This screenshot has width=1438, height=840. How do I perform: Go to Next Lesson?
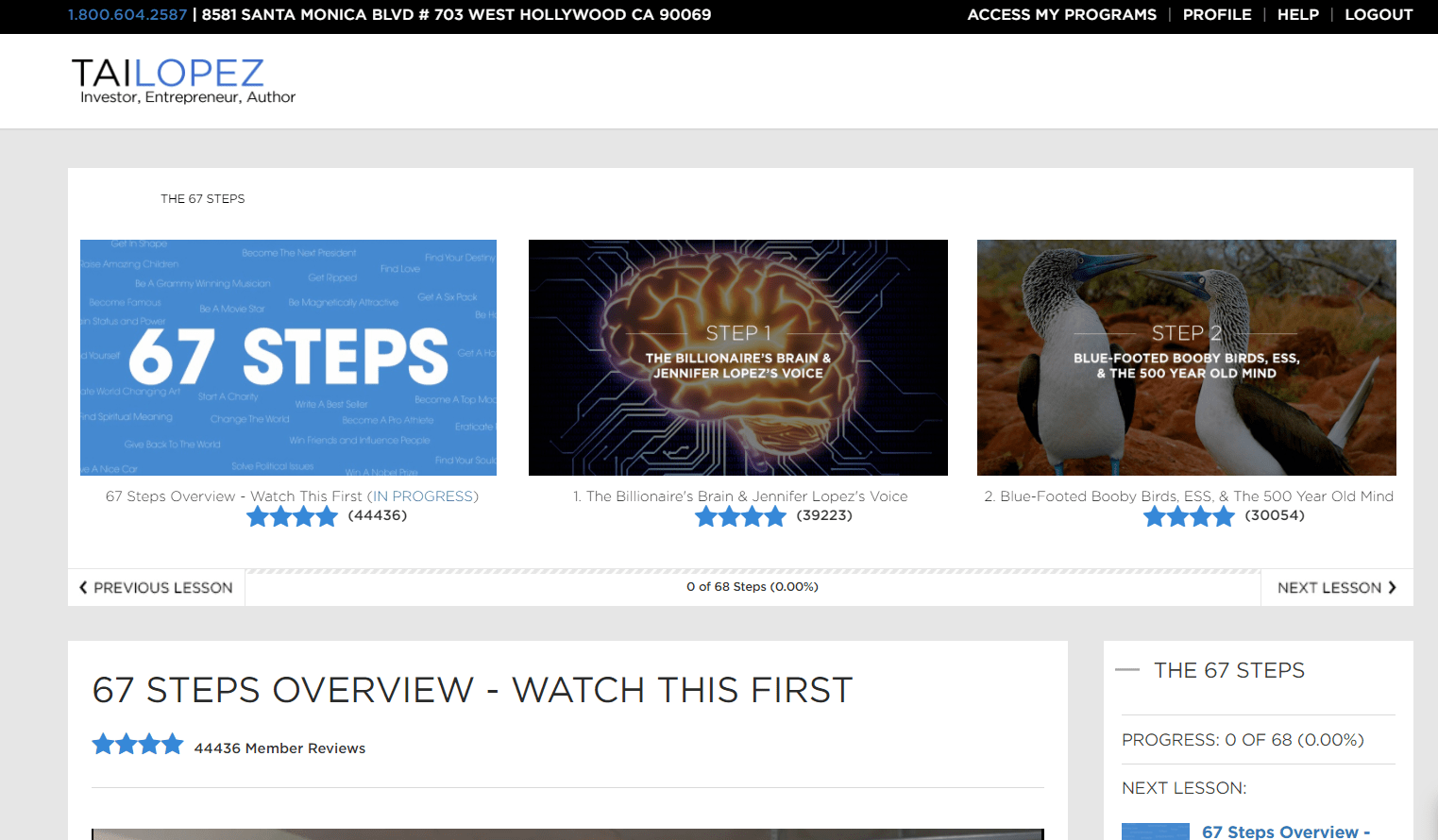pyautogui.click(x=1337, y=587)
